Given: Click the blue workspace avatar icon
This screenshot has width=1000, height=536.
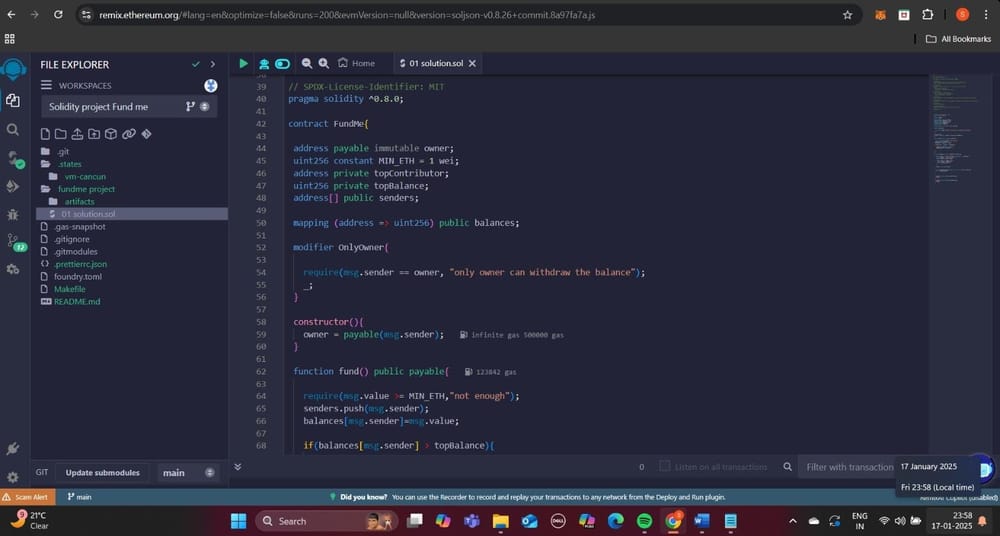Looking at the screenshot, I should (x=210, y=86).
